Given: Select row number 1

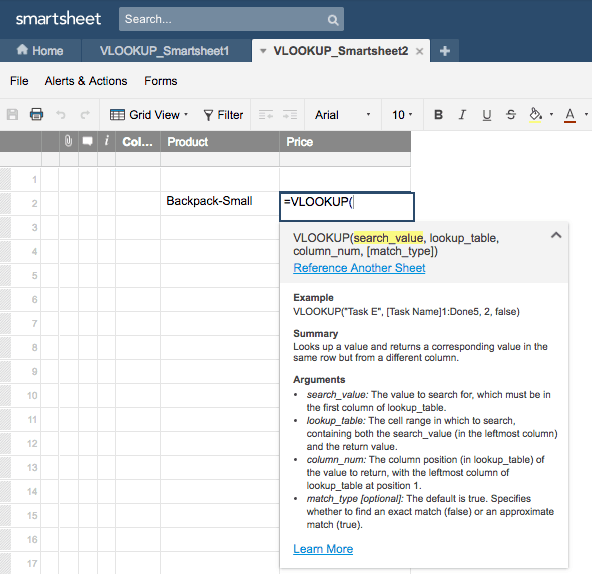Looking at the screenshot, I should tap(34, 179).
